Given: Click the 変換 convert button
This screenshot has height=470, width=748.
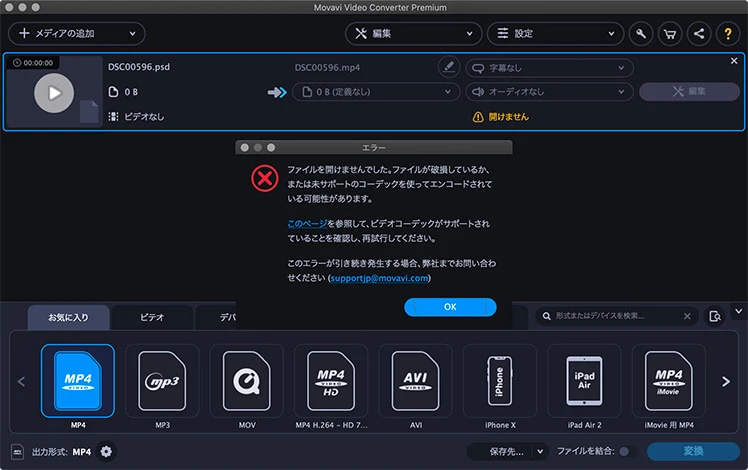Looking at the screenshot, I should pyautogui.click(x=693, y=451).
